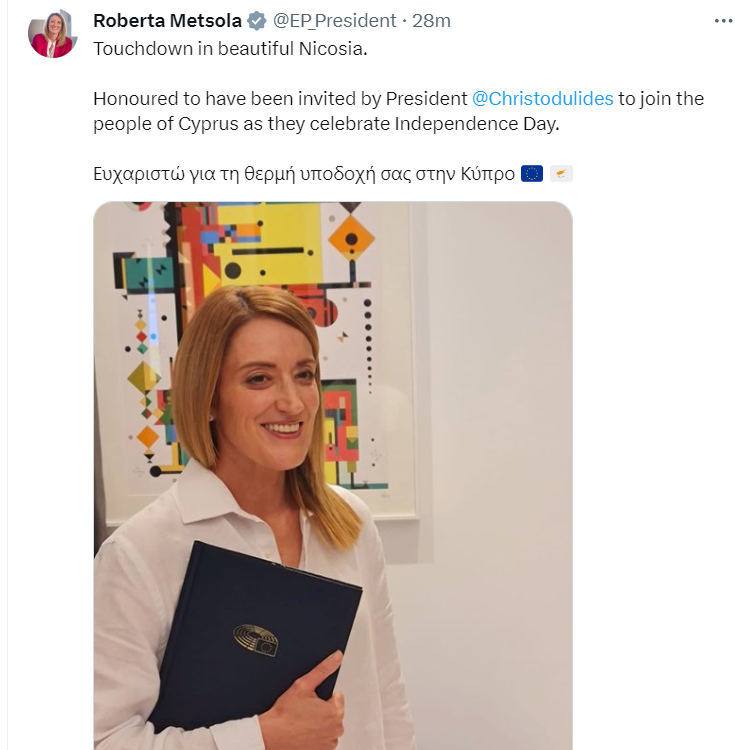Image resolution: width=735 pixels, height=750 pixels.
Task: Click the word 'President' before the mention
Action: [x=427, y=99]
